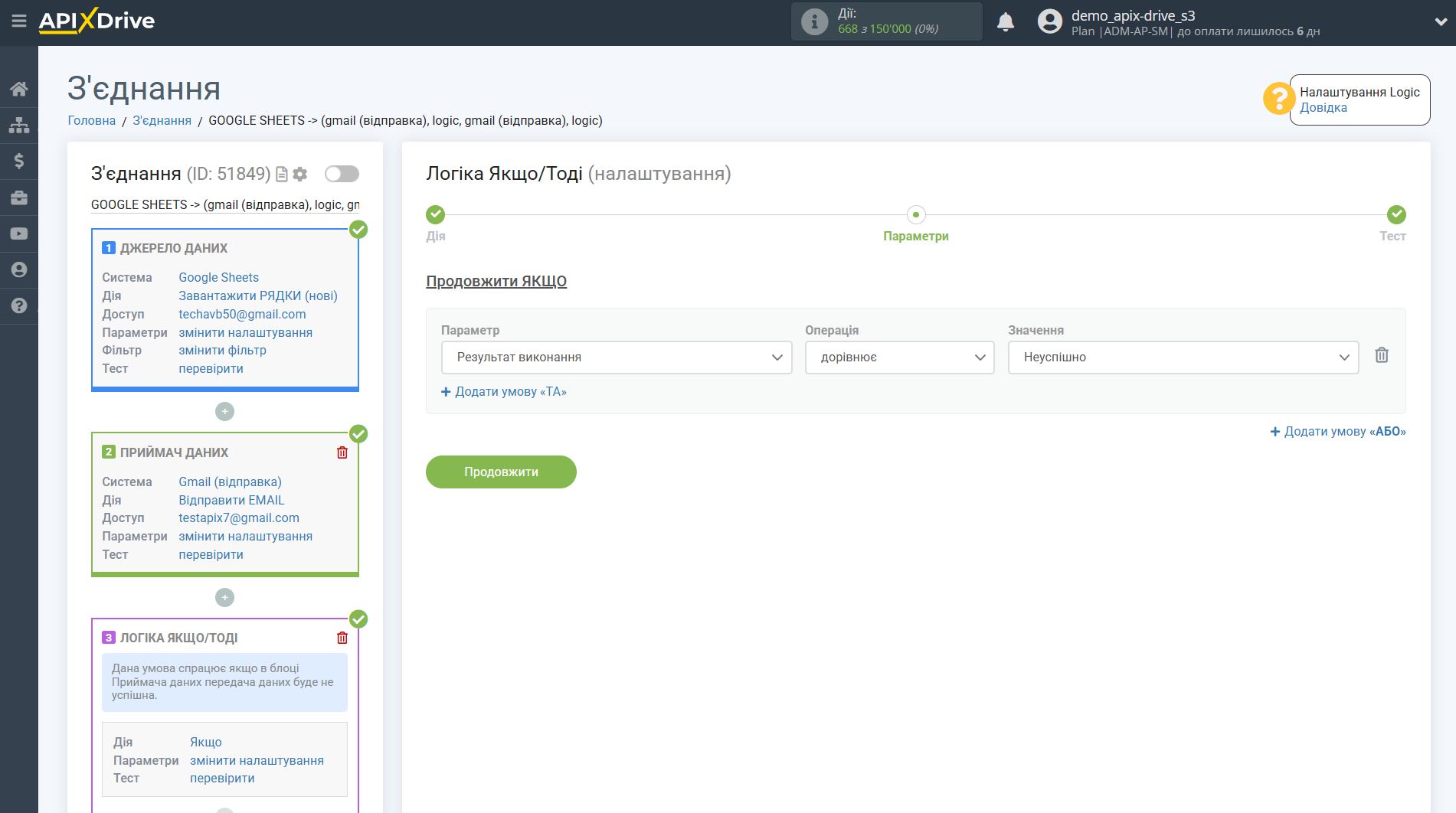
Task: Click the demo_apix-drive_s3 username
Action: click(1133, 15)
